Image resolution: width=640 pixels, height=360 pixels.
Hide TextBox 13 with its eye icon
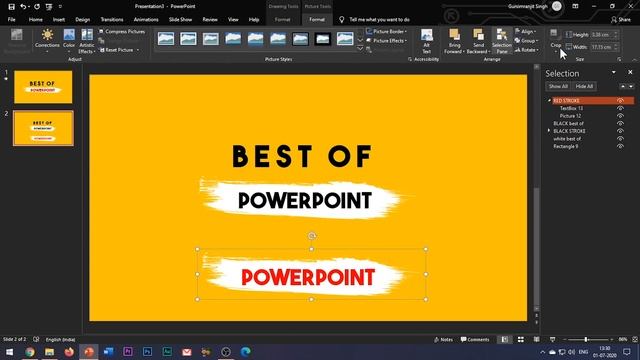pos(620,108)
